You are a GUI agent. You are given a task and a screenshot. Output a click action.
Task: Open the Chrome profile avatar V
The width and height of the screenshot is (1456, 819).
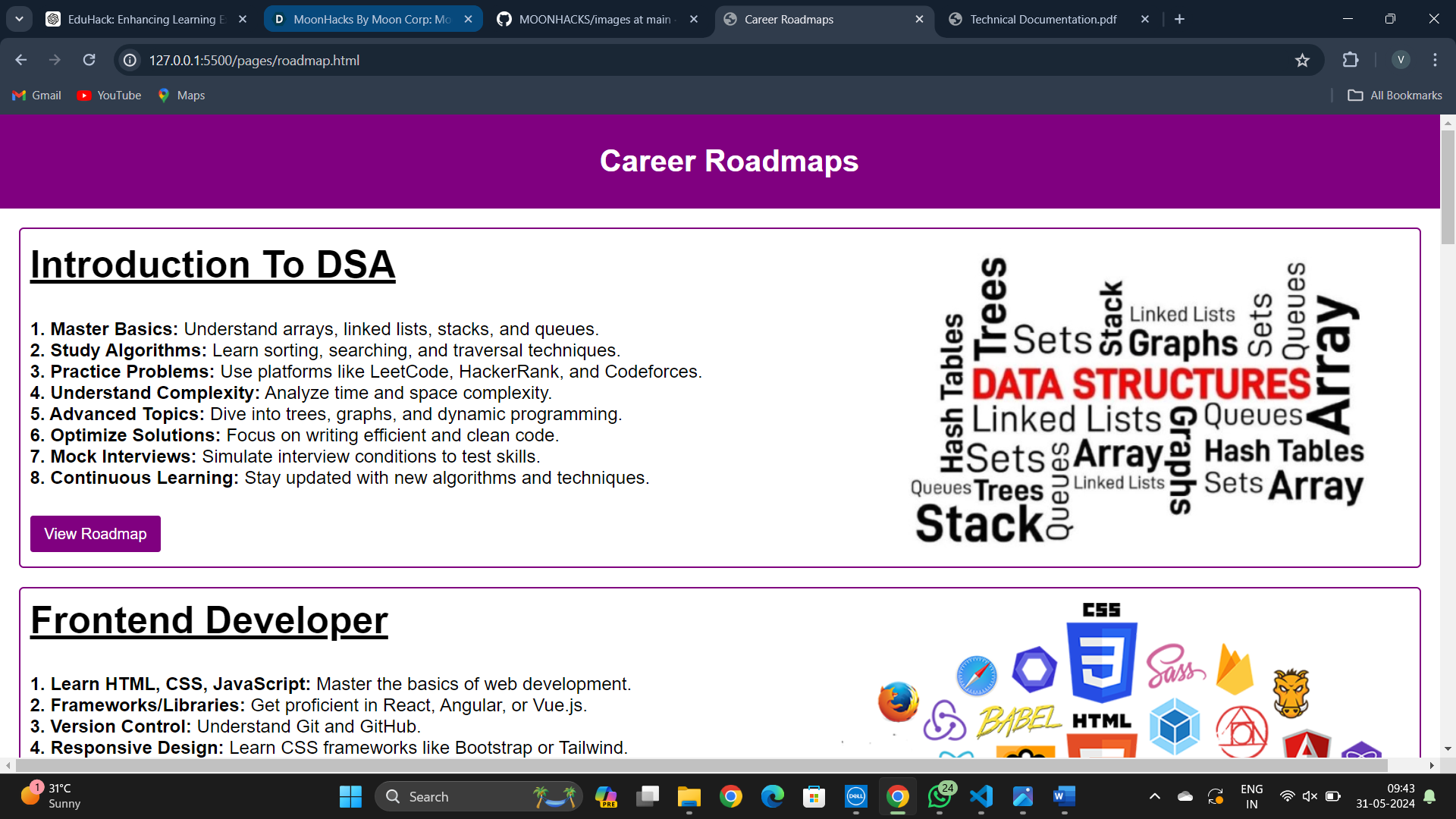[x=1401, y=60]
